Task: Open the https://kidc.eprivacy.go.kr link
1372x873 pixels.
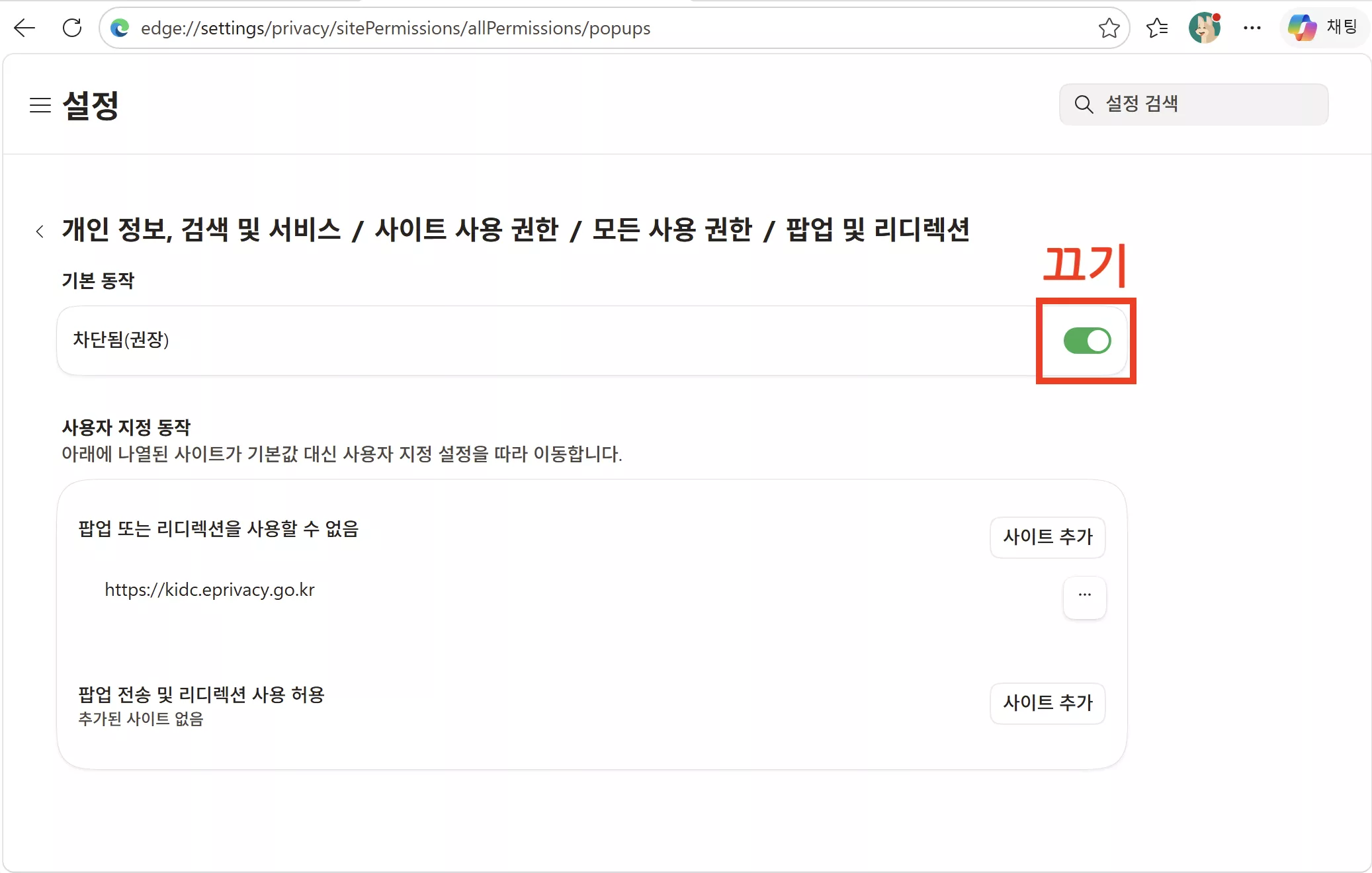Action: [x=210, y=589]
